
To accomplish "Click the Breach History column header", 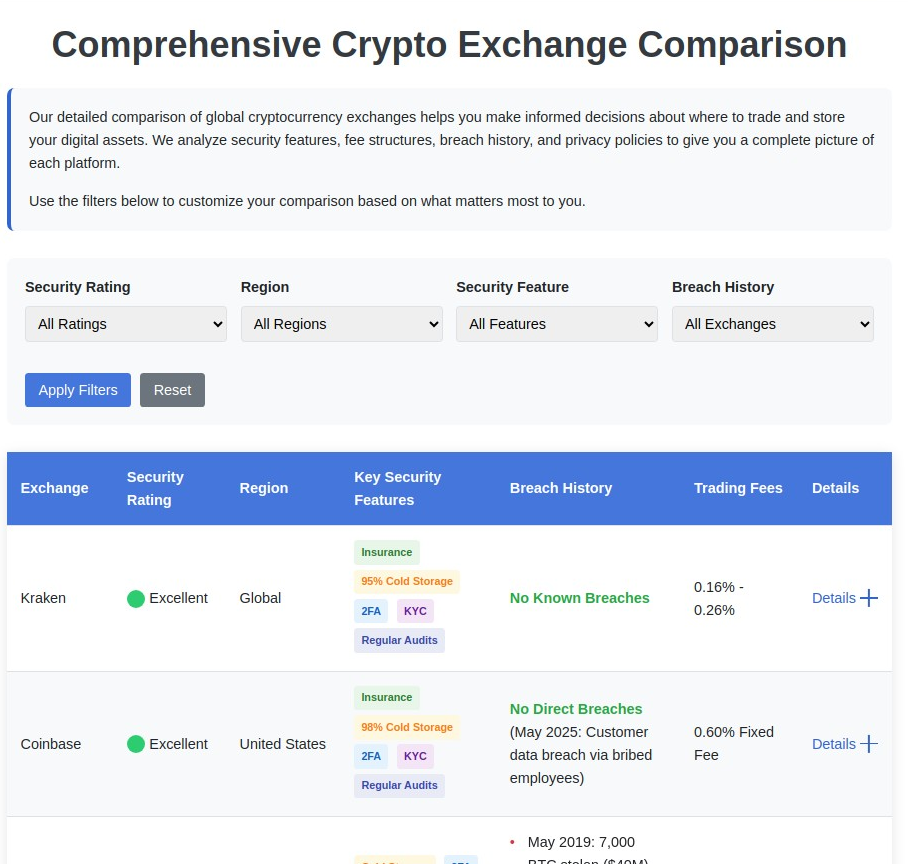I will coord(561,488).
